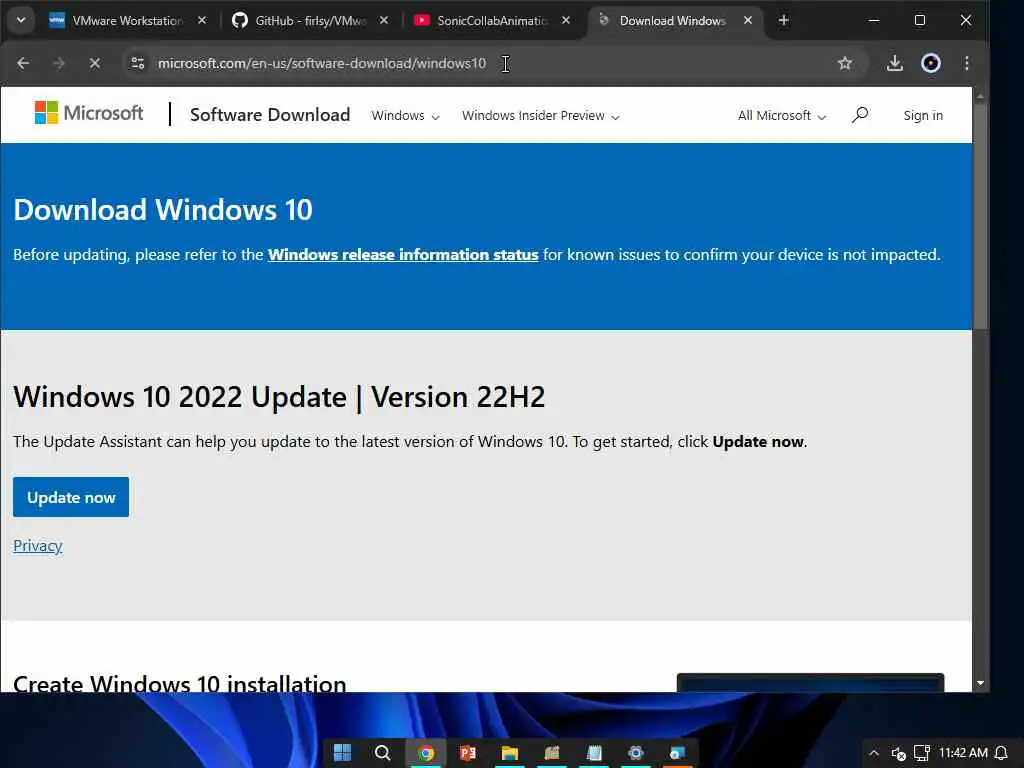Close the SonicCollabAnimation tab

(x=566, y=20)
